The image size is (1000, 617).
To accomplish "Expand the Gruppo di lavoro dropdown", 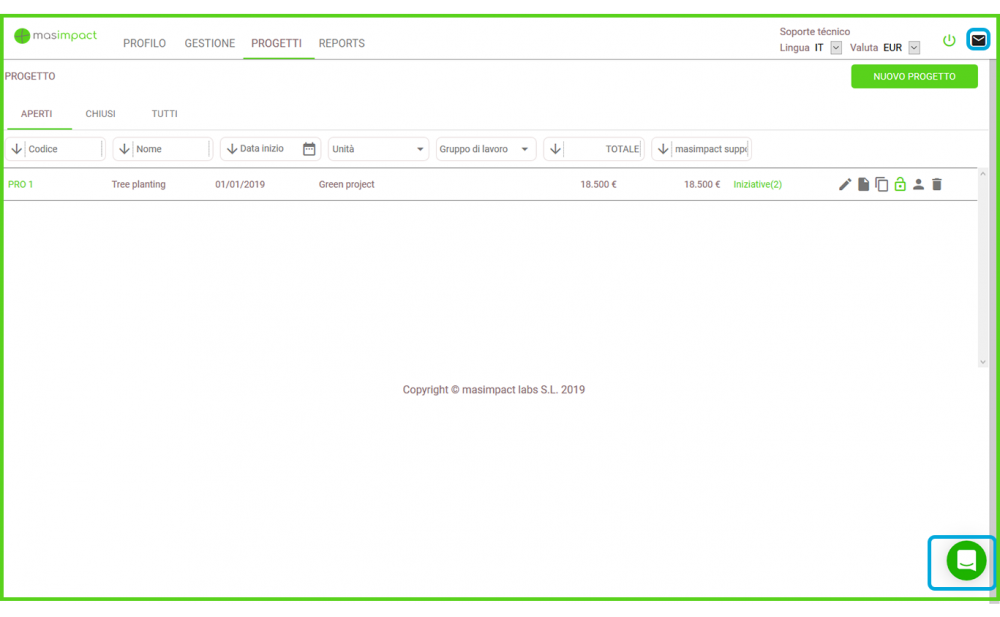I will 525,149.
